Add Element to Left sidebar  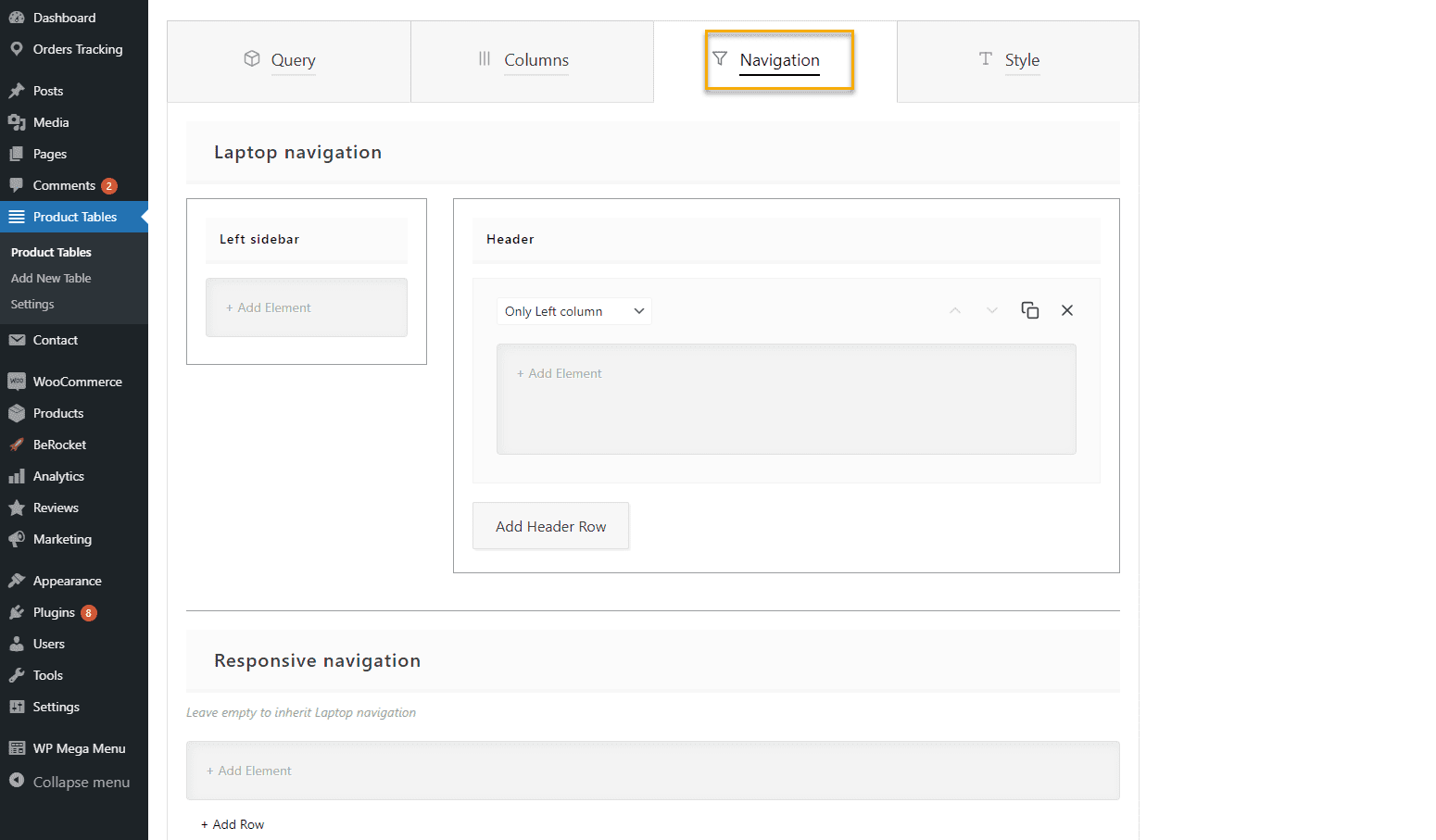[x=307, y=307]
